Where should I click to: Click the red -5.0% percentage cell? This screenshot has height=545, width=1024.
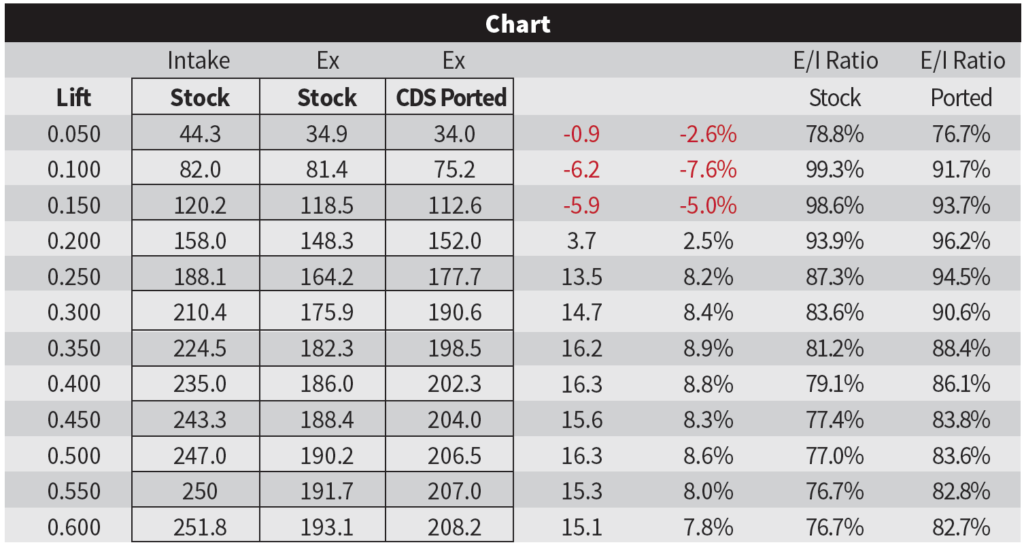point(706,205)
